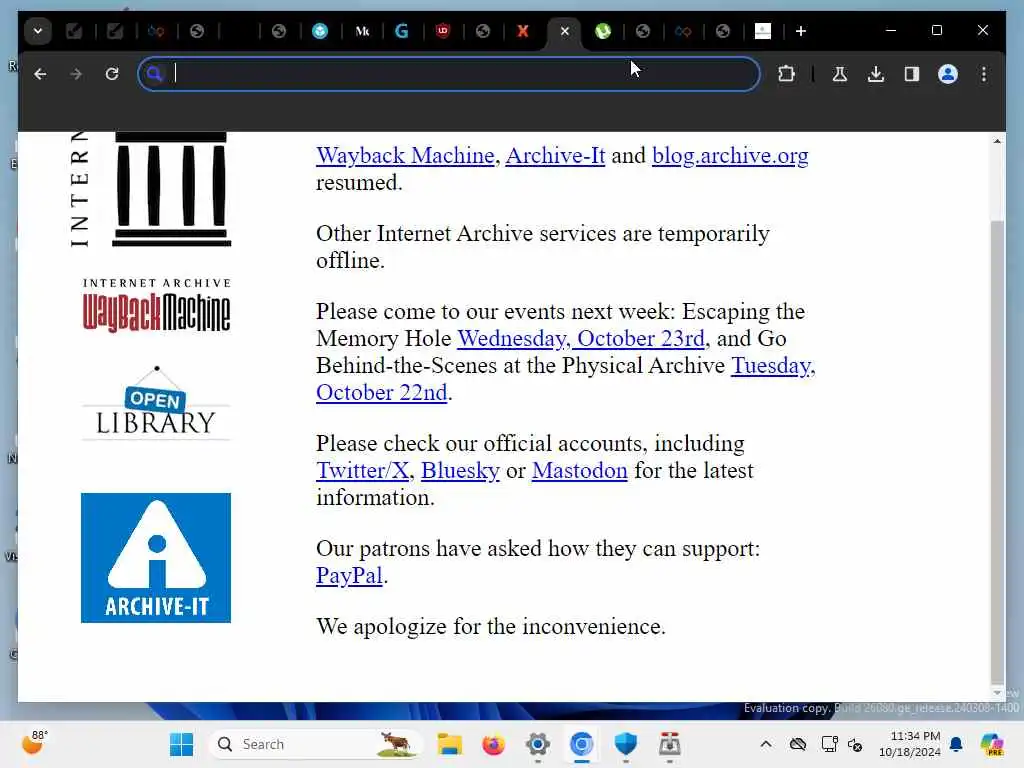Reload the current page

[x=112, y=74]
